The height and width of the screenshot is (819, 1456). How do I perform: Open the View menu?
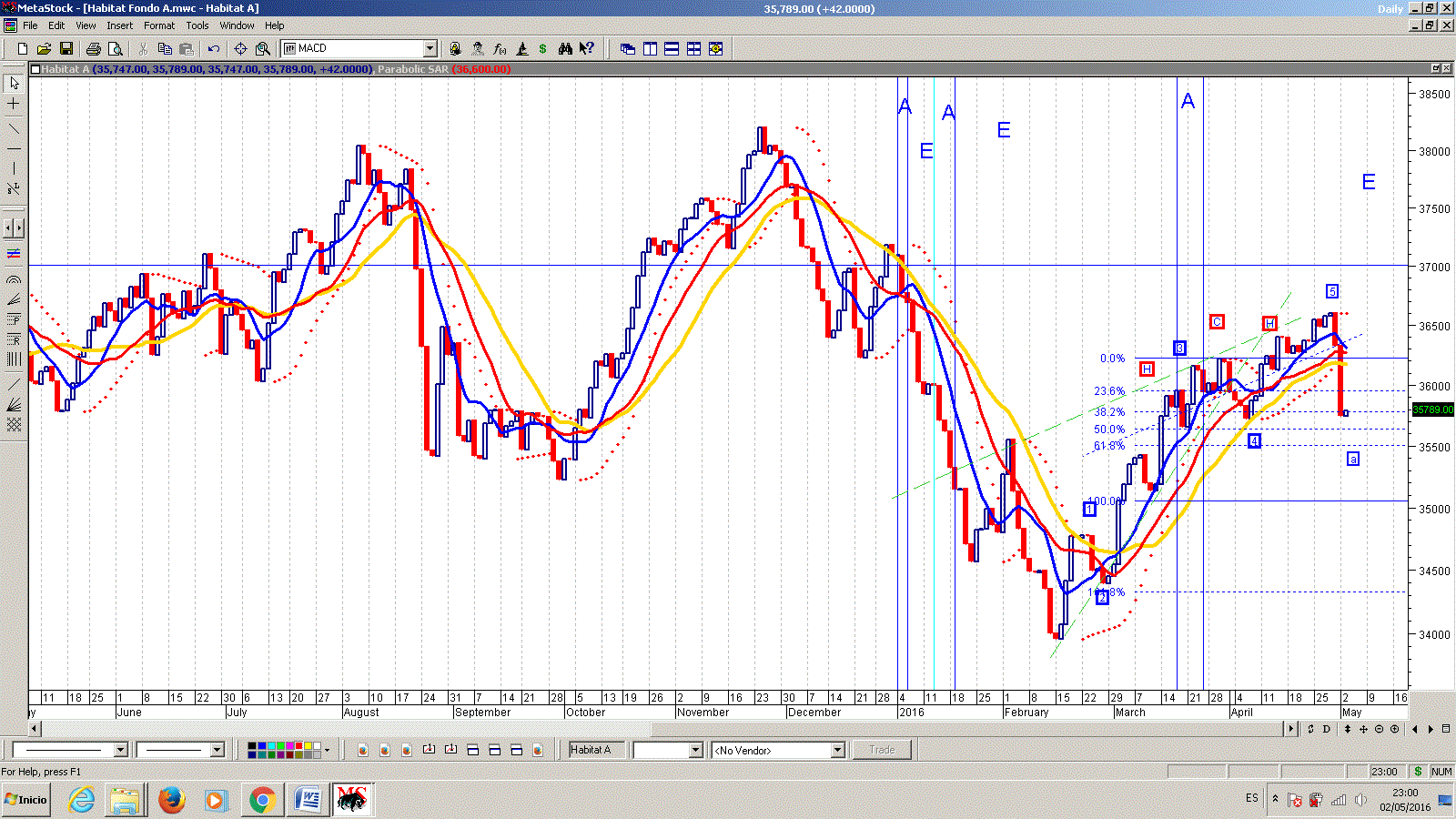pos(86,25)
